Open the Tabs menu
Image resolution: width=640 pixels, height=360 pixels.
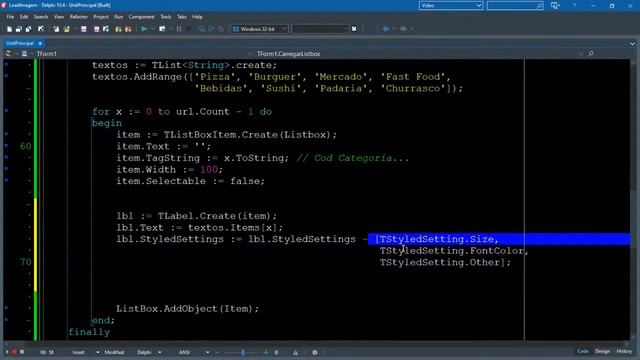[182, 17]
